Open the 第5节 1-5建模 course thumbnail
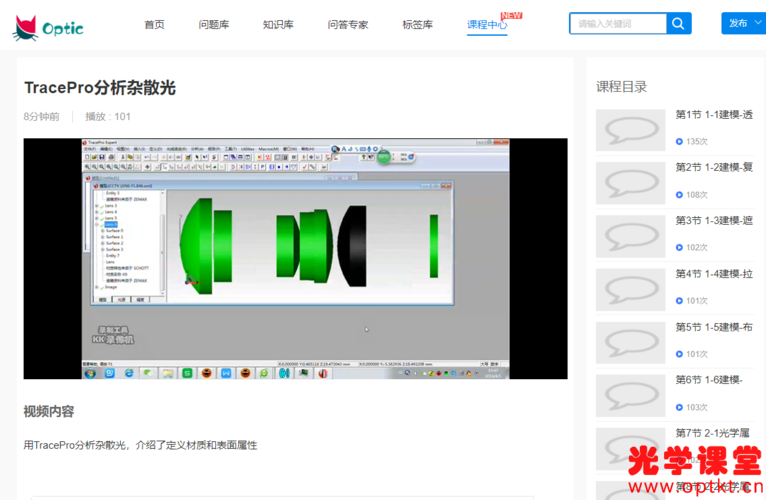This screenshot has height=500, width=766. click(x=630, y=343)
